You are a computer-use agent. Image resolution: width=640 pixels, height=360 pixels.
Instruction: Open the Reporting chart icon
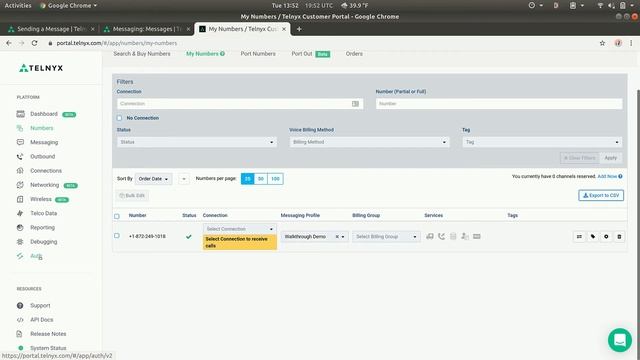(20, 227)
